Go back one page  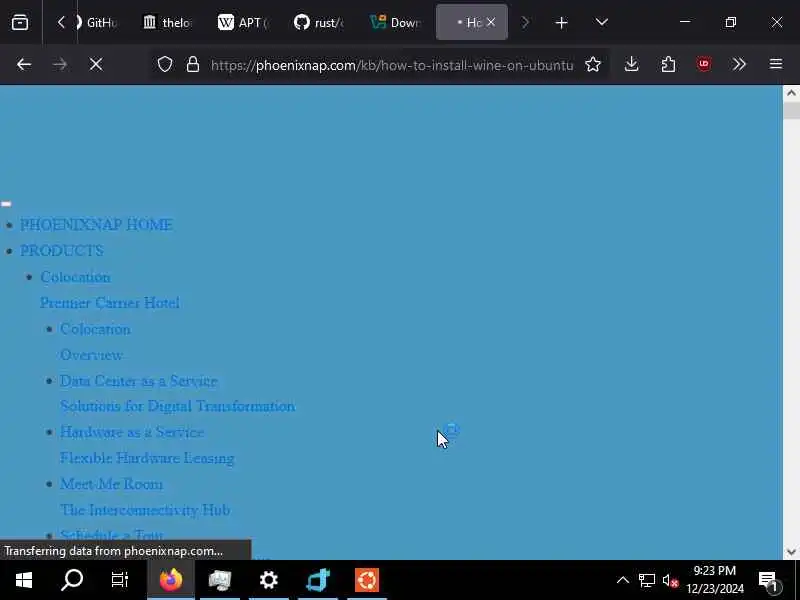[24, 64]
